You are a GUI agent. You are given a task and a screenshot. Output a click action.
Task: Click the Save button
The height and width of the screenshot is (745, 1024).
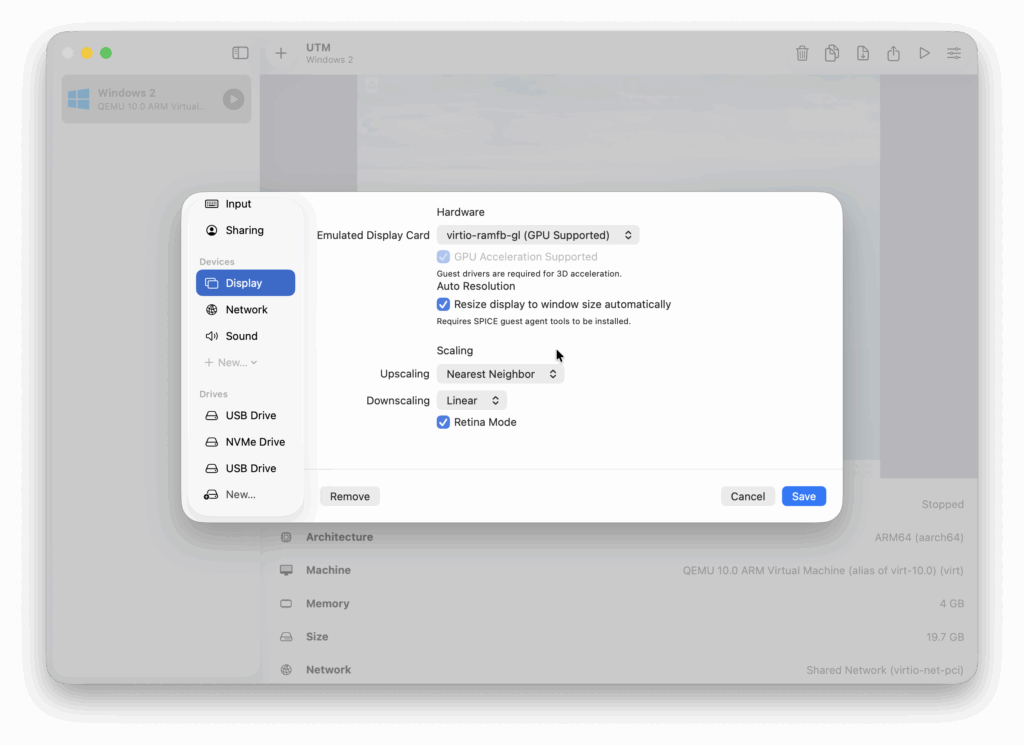803,496
